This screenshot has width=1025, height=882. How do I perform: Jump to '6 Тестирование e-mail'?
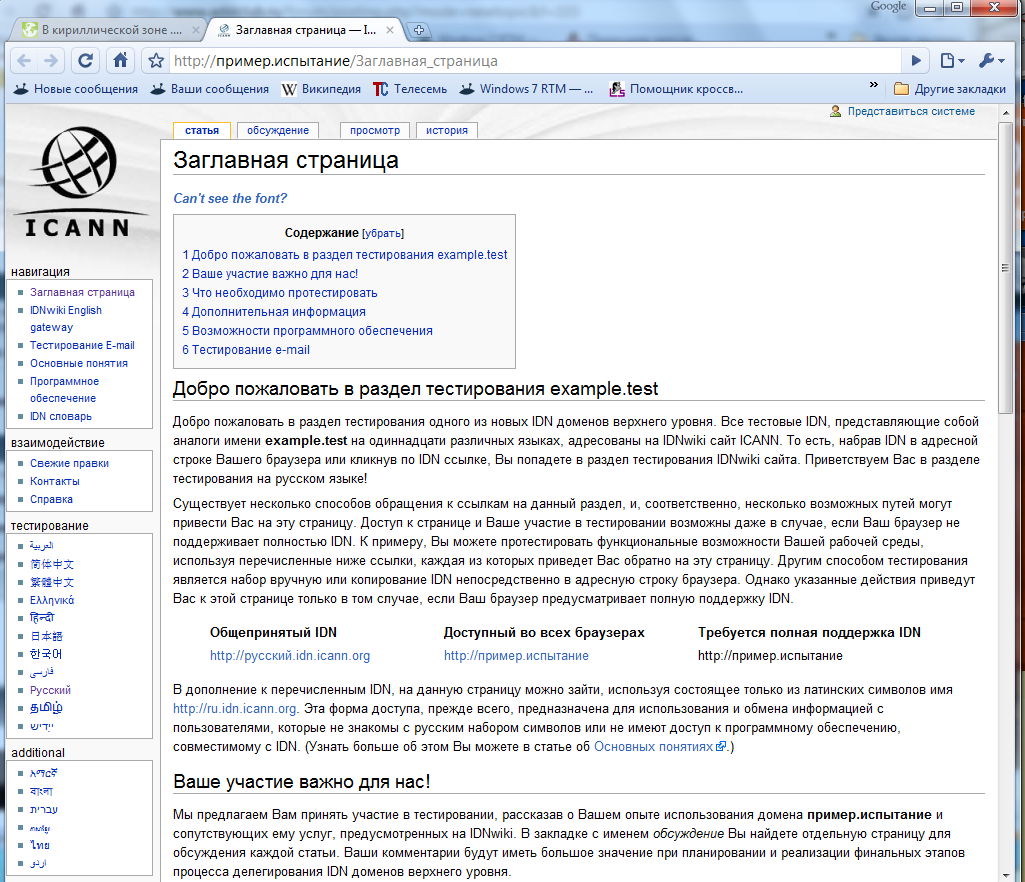pos(246,349)
